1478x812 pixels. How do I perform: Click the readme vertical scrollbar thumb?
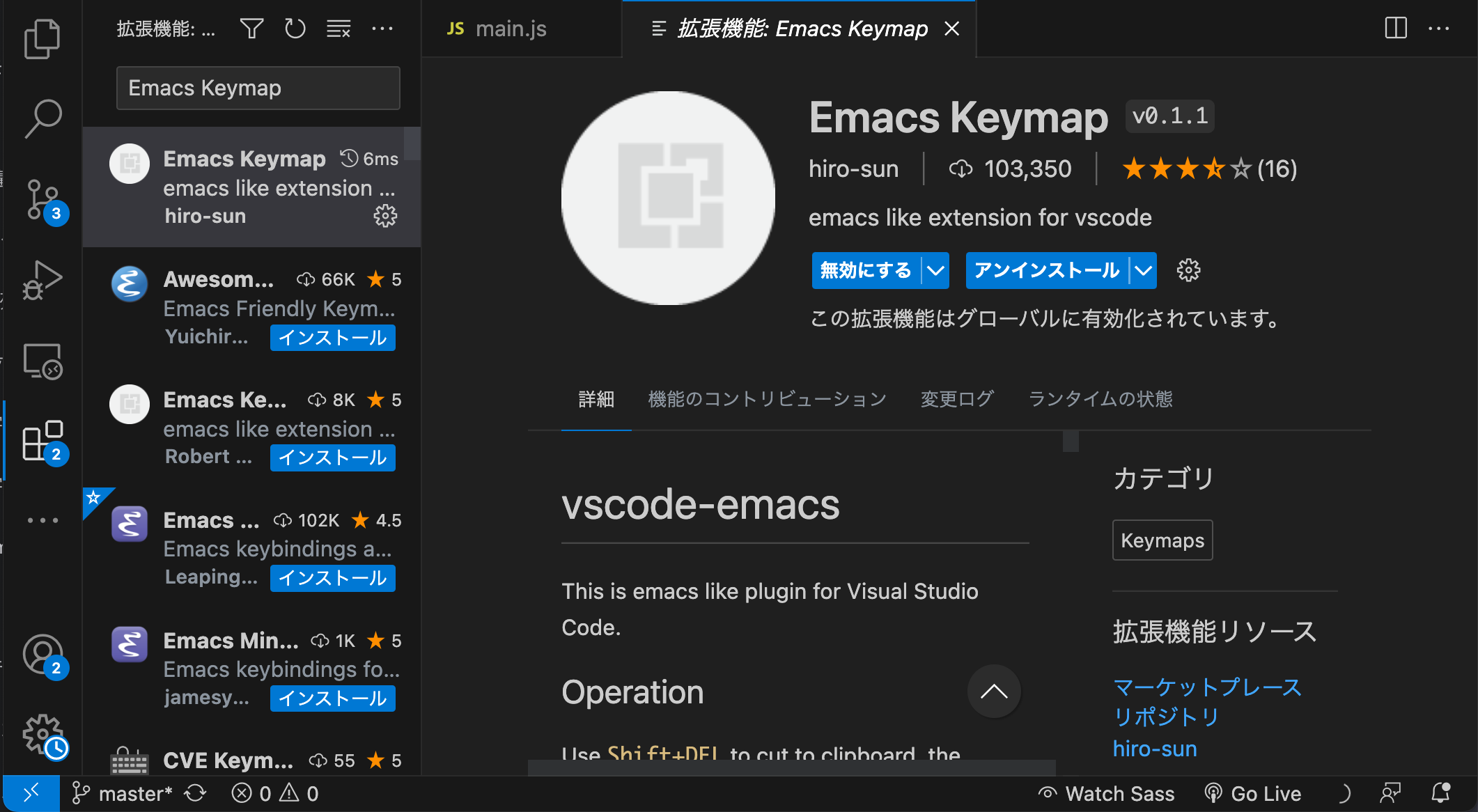pos(1071,442)
